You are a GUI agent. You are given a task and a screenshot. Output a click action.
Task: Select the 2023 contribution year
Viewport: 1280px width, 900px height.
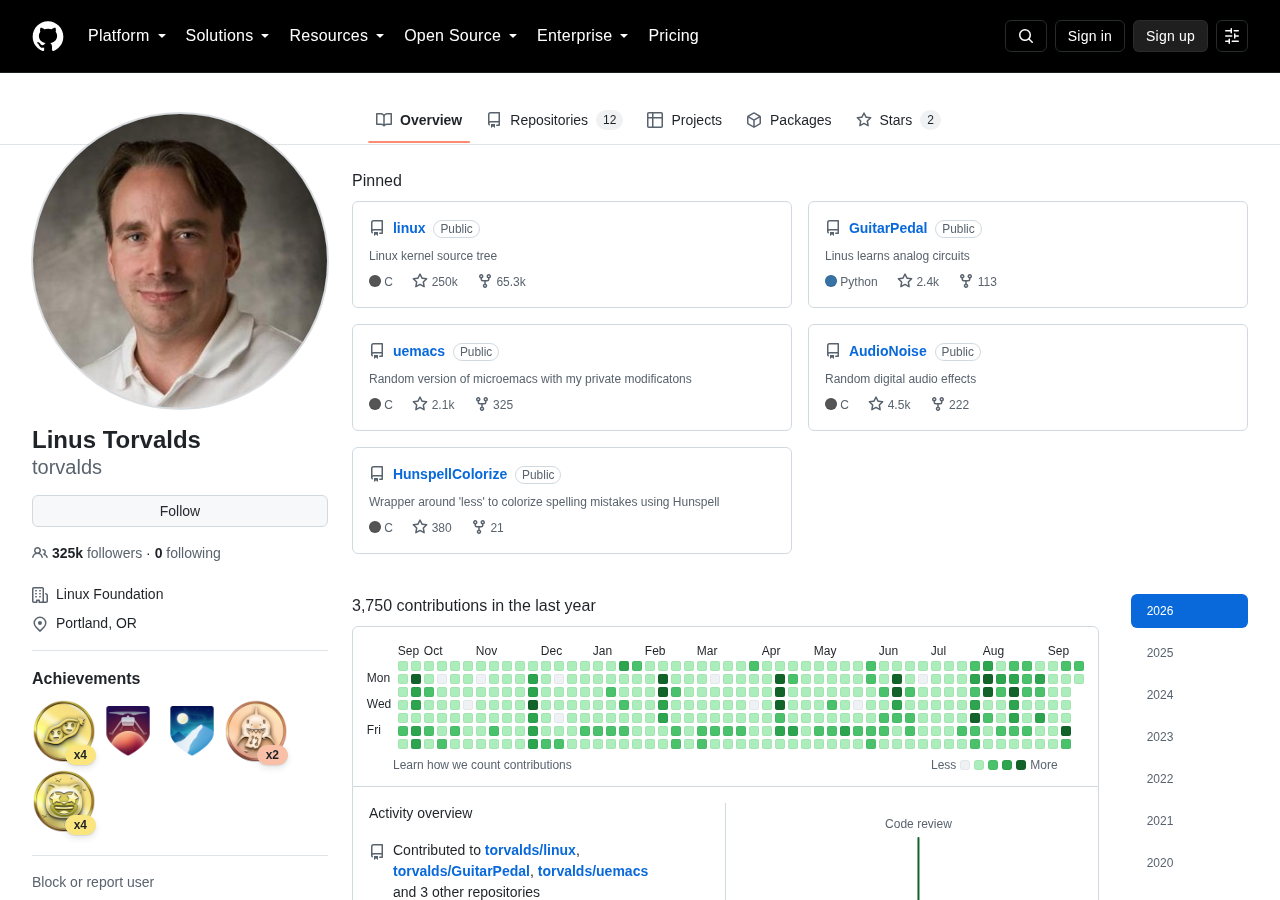click(1189, 737)
